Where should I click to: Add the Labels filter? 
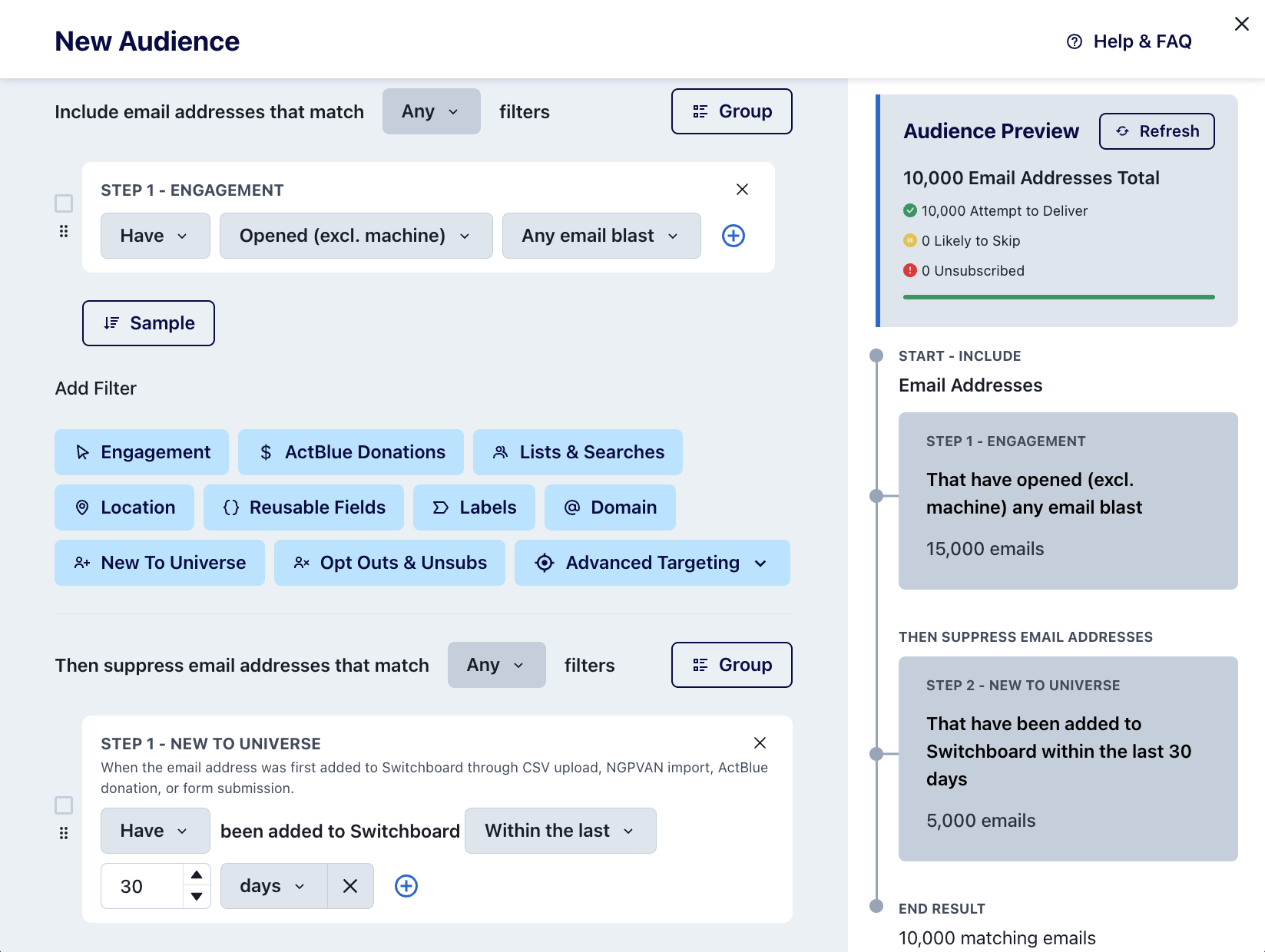click(473, 507)
